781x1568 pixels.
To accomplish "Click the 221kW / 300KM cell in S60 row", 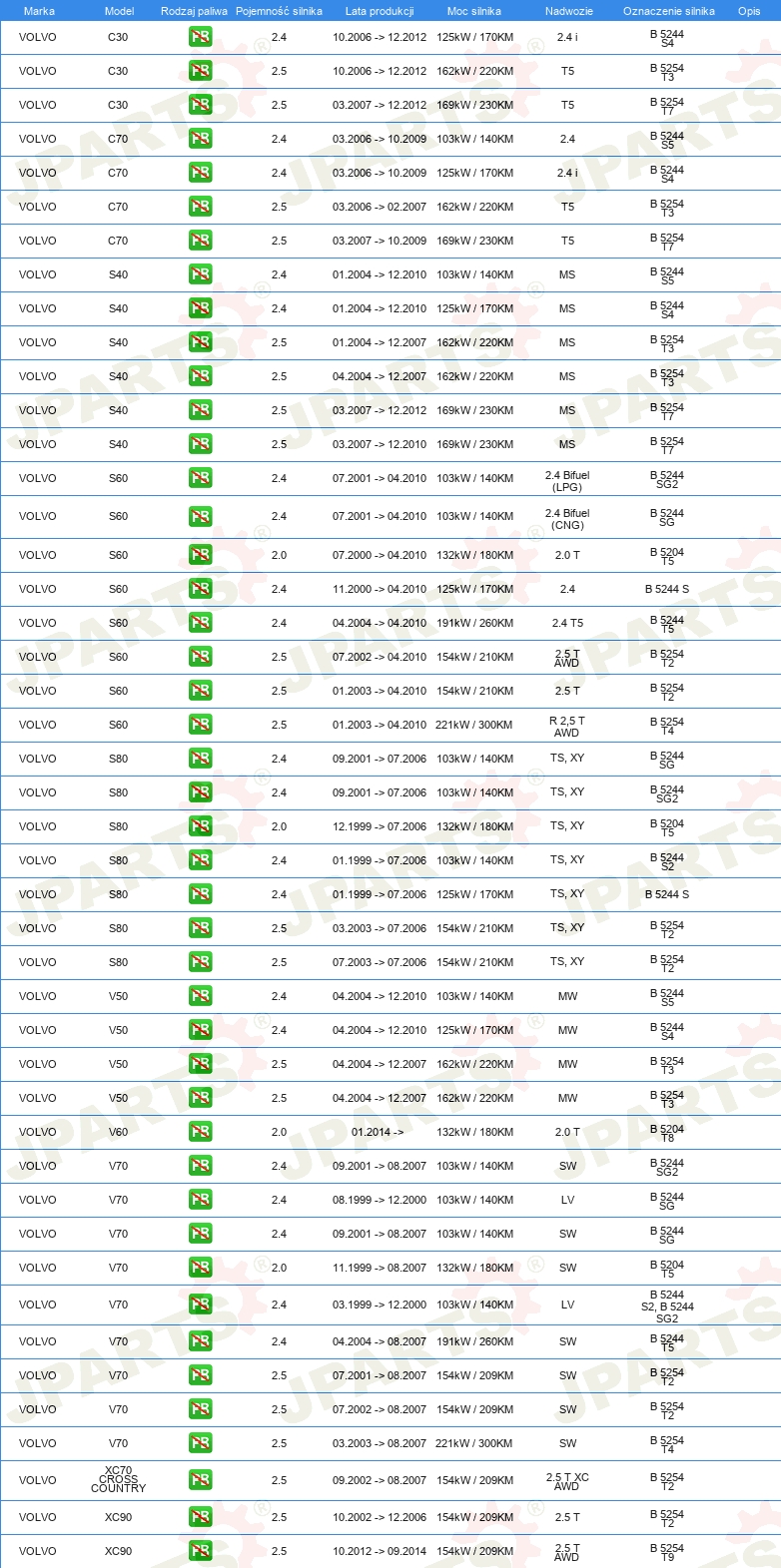I will pyautogui.click(x=474, y=725).
